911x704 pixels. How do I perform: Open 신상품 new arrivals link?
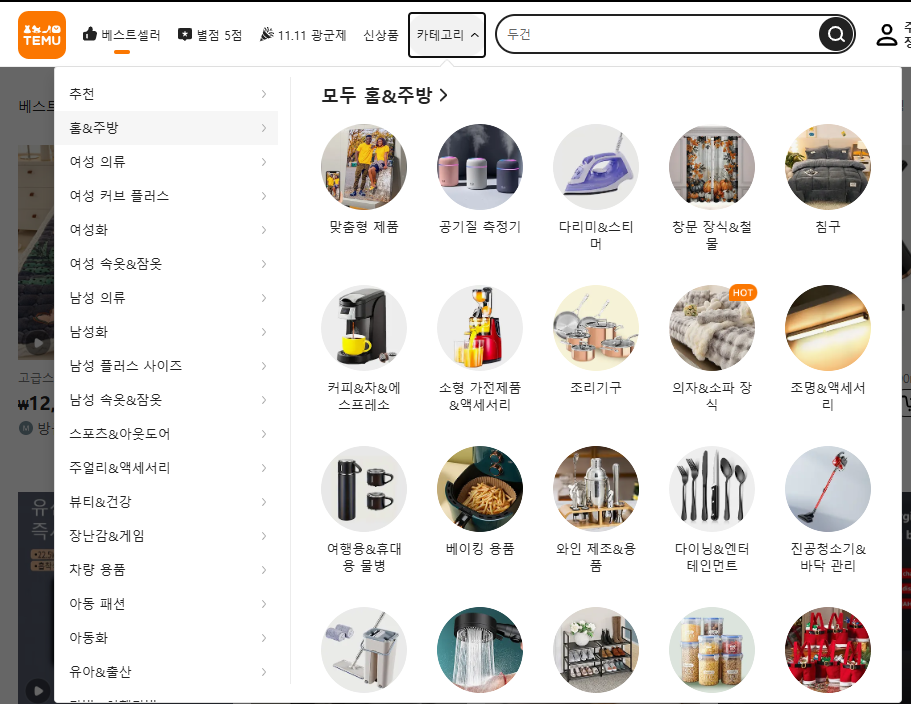pyautogui.click(x=381, y=35)
